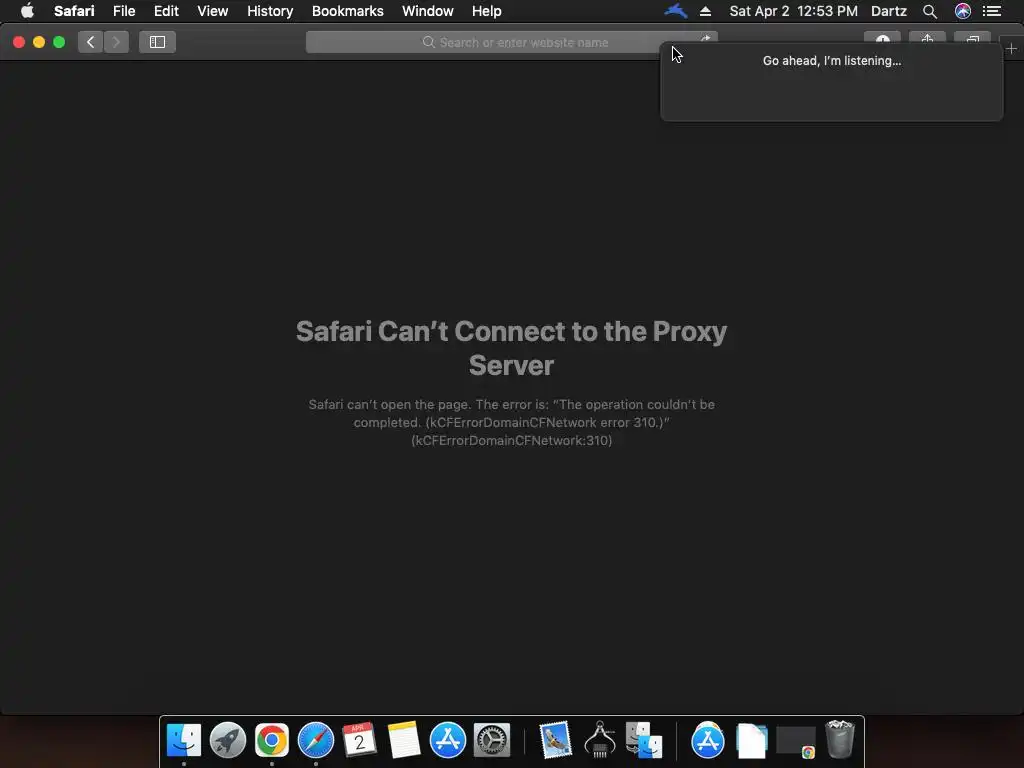Click the yellow minimize window button
The width and height of the screenshot is (1024, 768).
[x=39, y=42]
